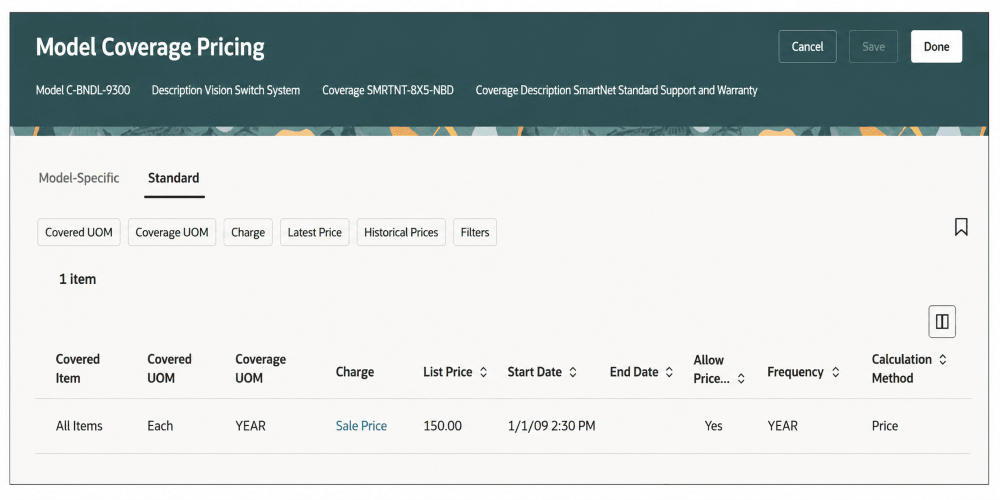Image resolution: width=1000 pixels, height=500 pixels.
Task: Click the Coverage UOM column header
Action: pyautogui.click(x=260, y=369)
